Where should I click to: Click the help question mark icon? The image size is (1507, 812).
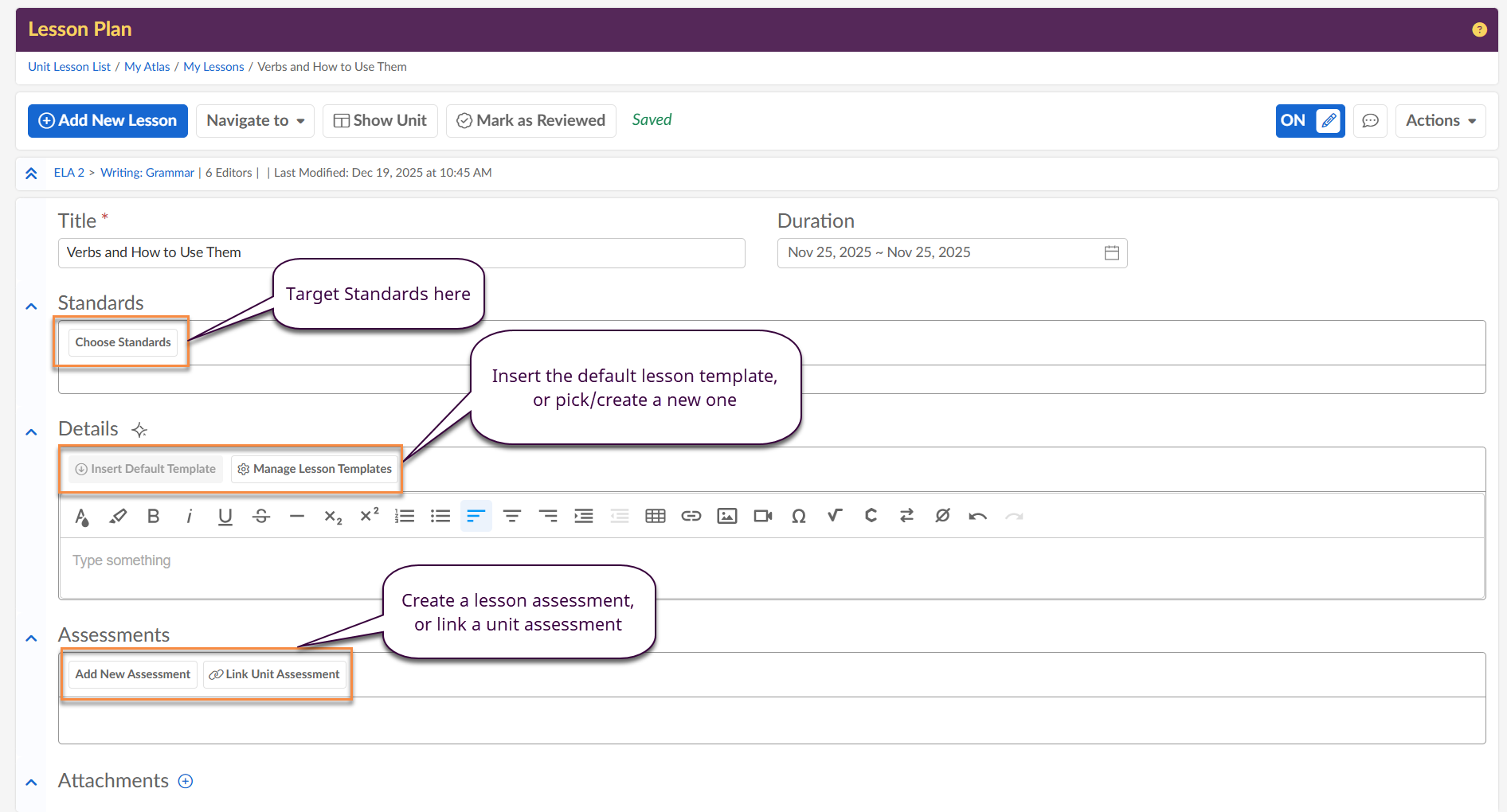pyautogui.click(x=1479, y=29)
